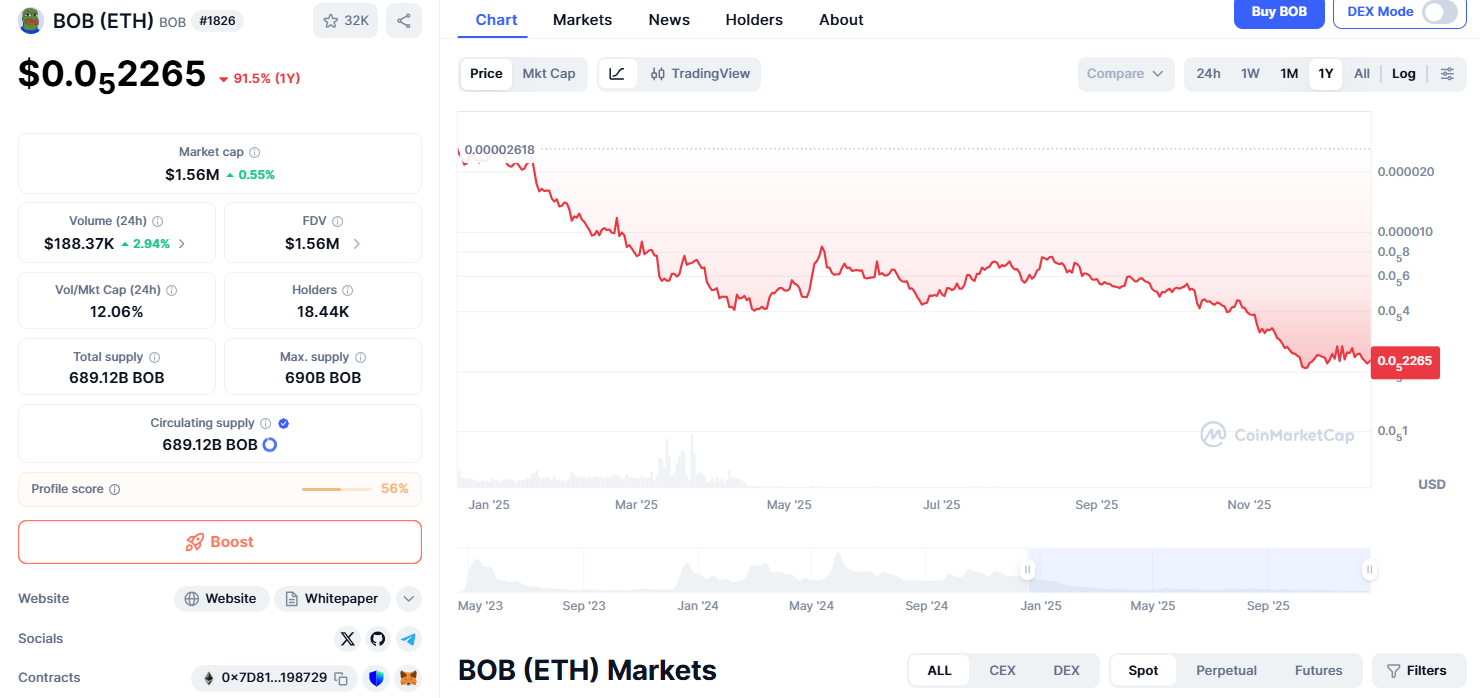The width and height of the screenshot is (1480, 698).
Task: Open chart settings sliders icon
Action: coord(1447,73)
